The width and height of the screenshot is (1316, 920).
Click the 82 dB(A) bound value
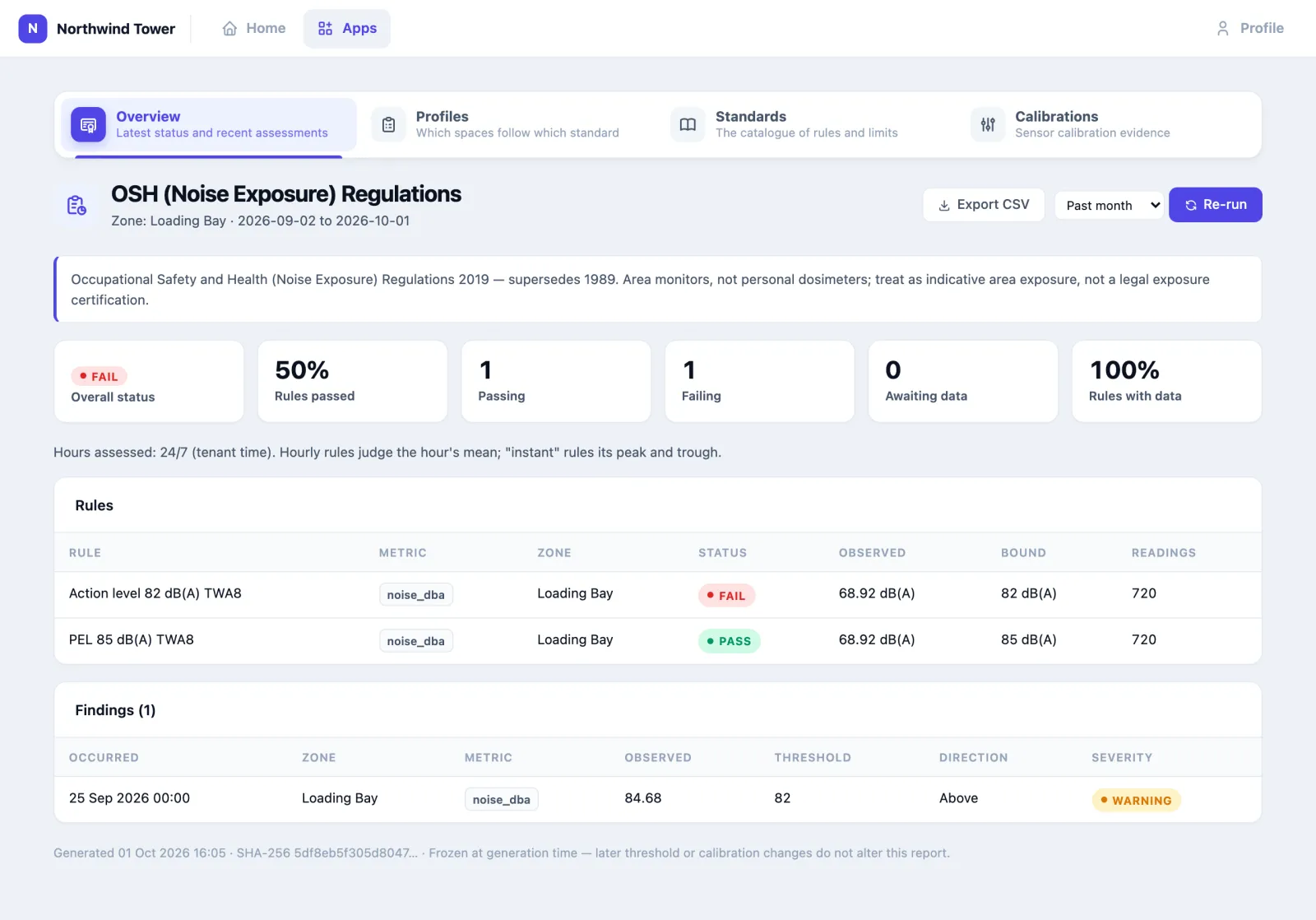pyautogui.click(x=1029, y=593)
